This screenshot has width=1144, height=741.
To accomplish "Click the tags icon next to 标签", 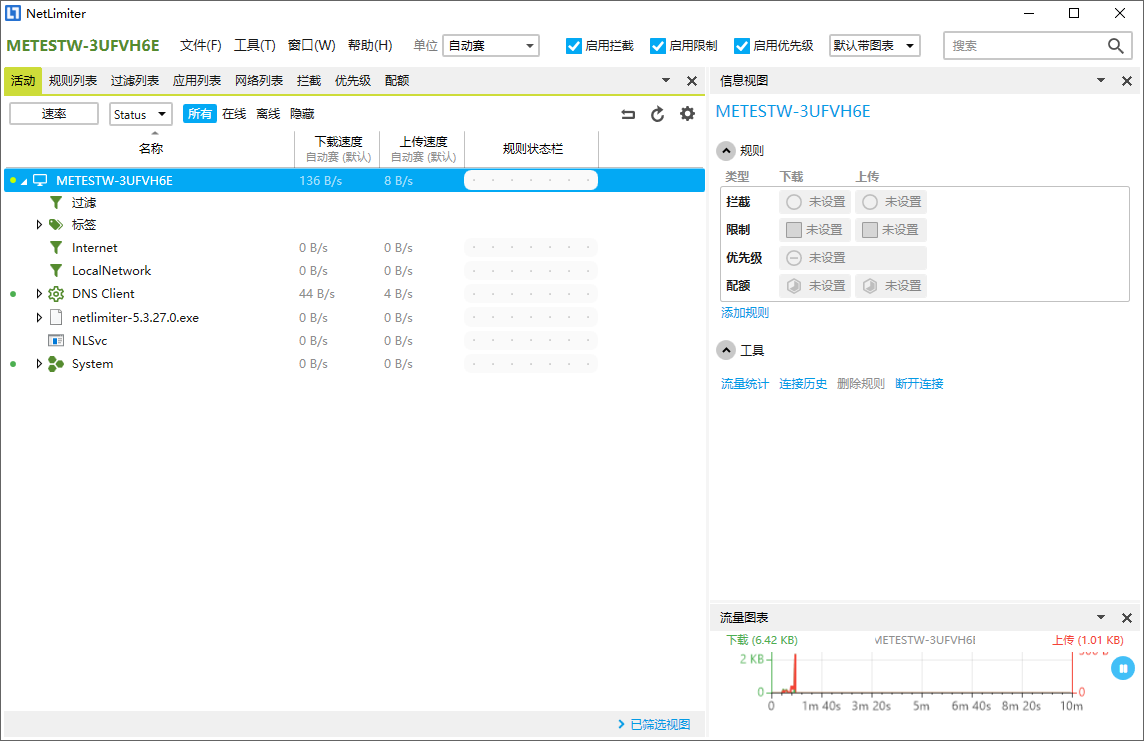I will pyautogui.click(x=56, y=225).
